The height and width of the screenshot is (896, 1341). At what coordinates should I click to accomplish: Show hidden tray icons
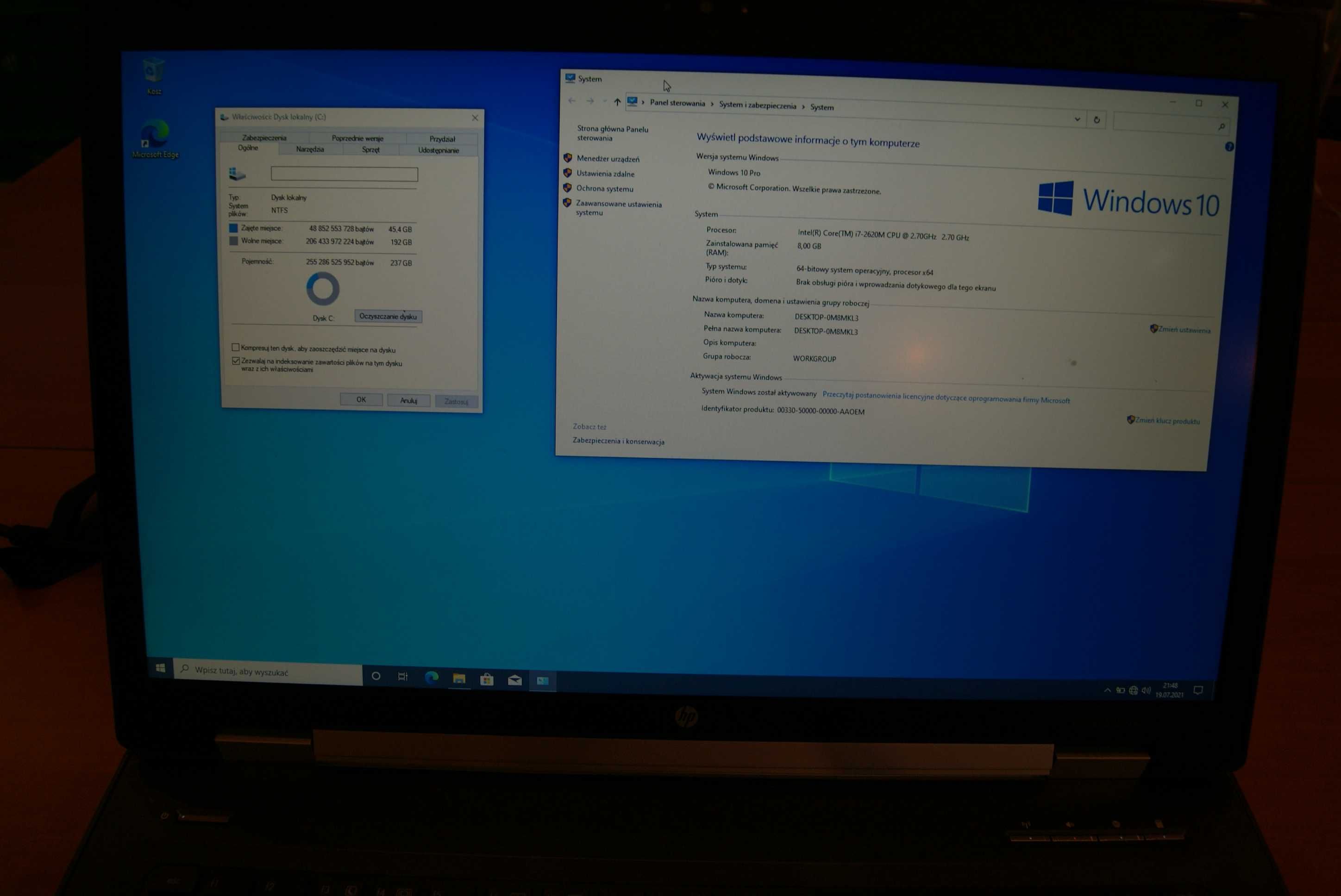1107,690
